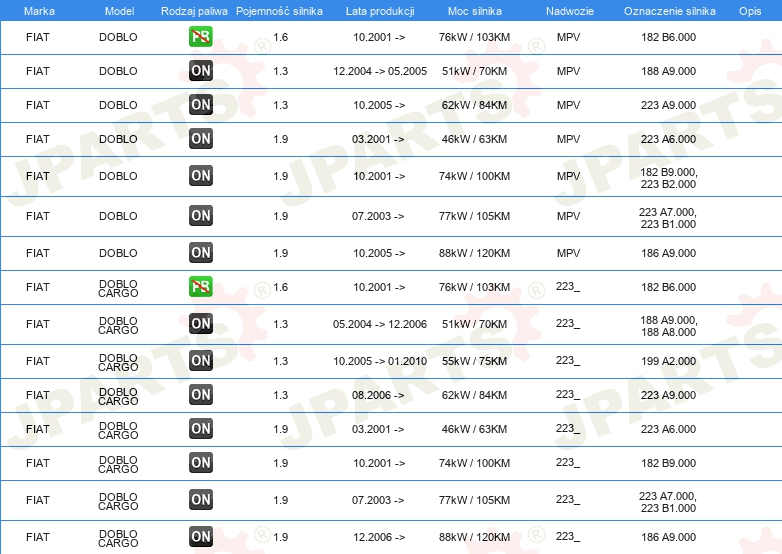Click 88kW / 120KM in Doblo MPV row
Image resolution: width=782 pixels, height=554 pixels.
pyautogui.click(x=474, y=253)
